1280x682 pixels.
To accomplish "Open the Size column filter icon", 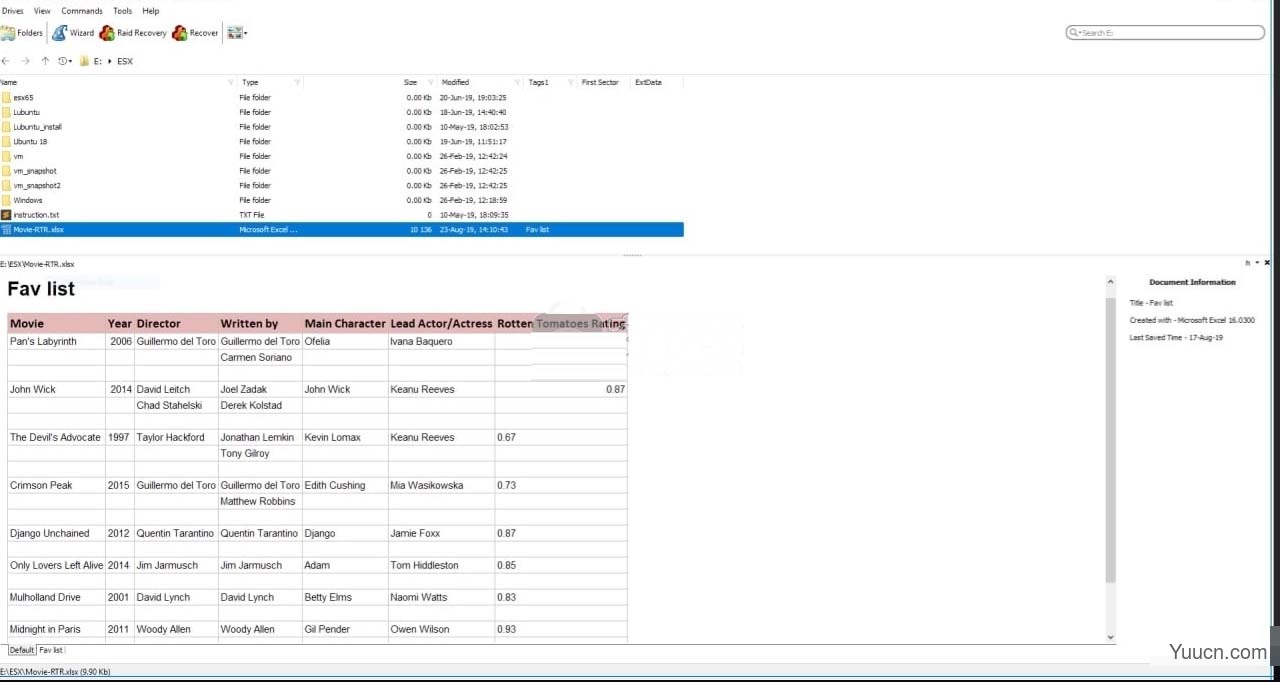I will click(431, 82).
